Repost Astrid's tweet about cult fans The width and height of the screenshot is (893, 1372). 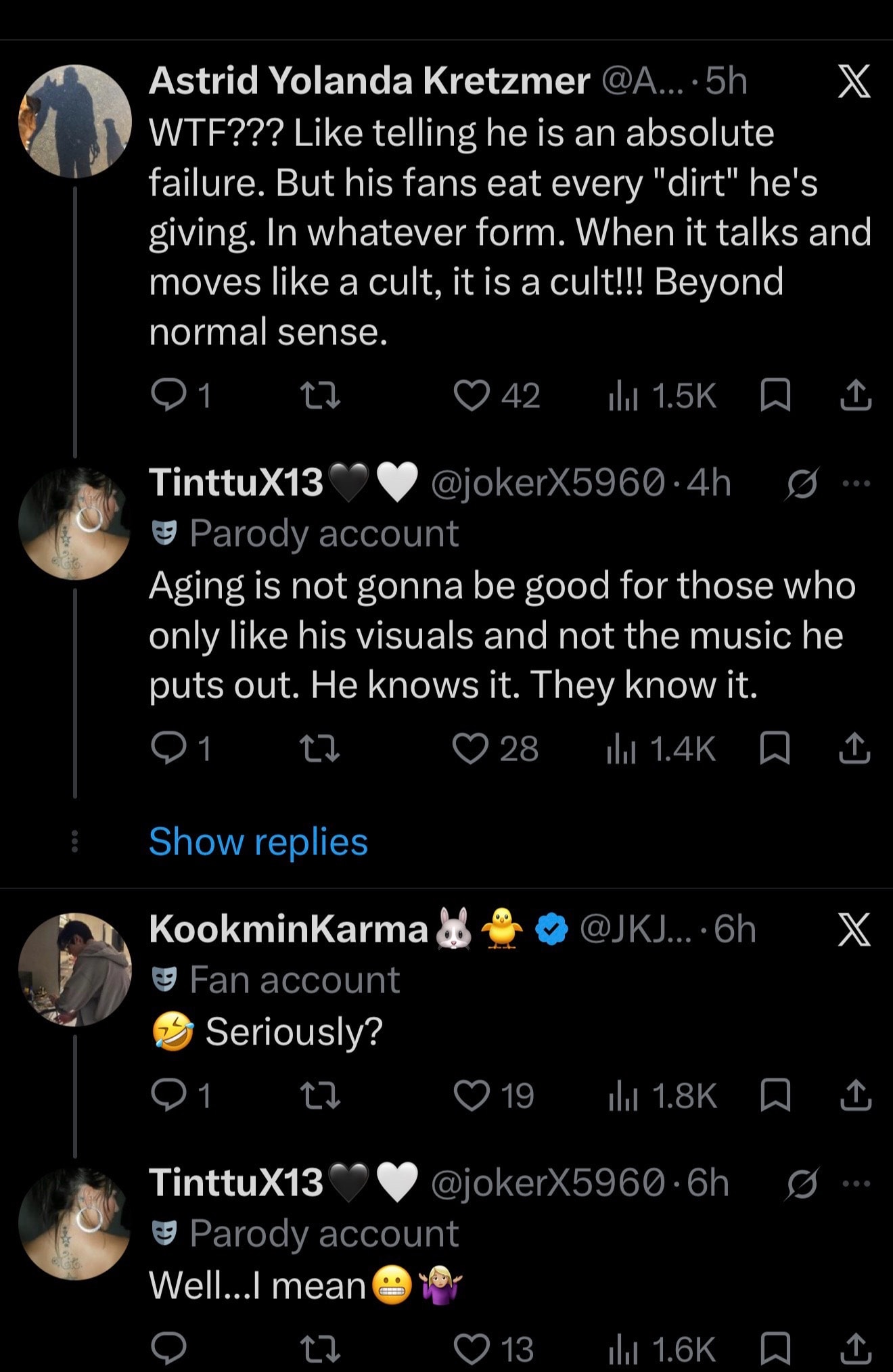[320, 396]
